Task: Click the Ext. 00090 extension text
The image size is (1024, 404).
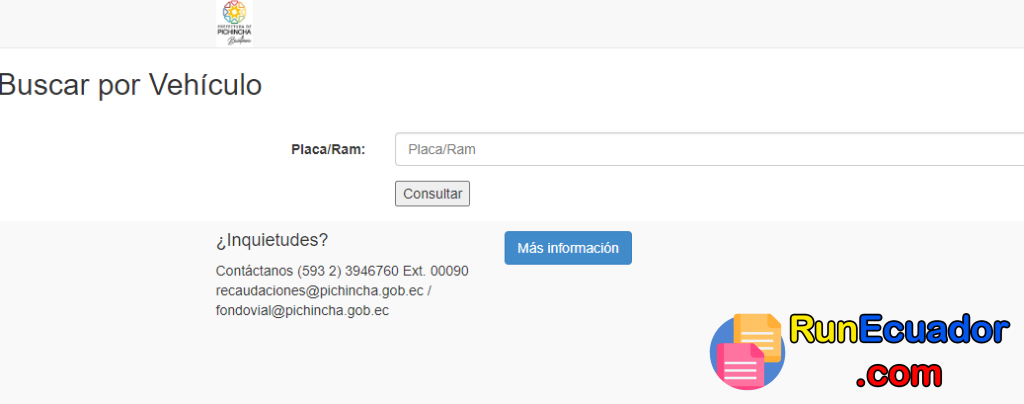Action: (436, 271)
